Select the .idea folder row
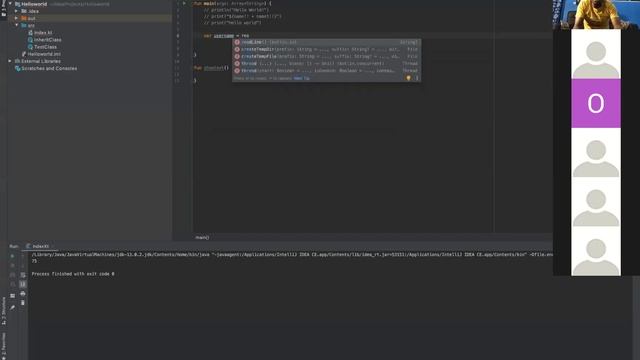 (x=89, y=11)
